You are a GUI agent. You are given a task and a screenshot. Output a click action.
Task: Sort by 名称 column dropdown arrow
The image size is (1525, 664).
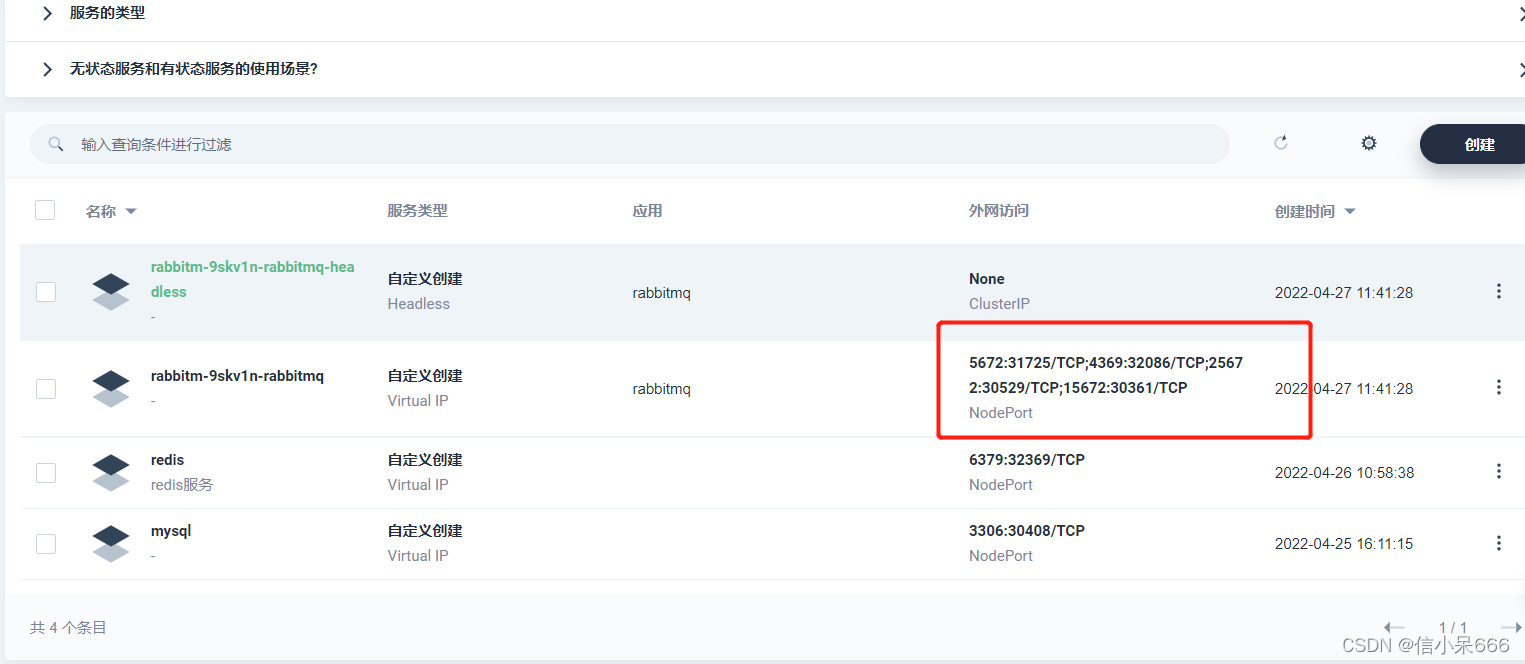[130, 212]
